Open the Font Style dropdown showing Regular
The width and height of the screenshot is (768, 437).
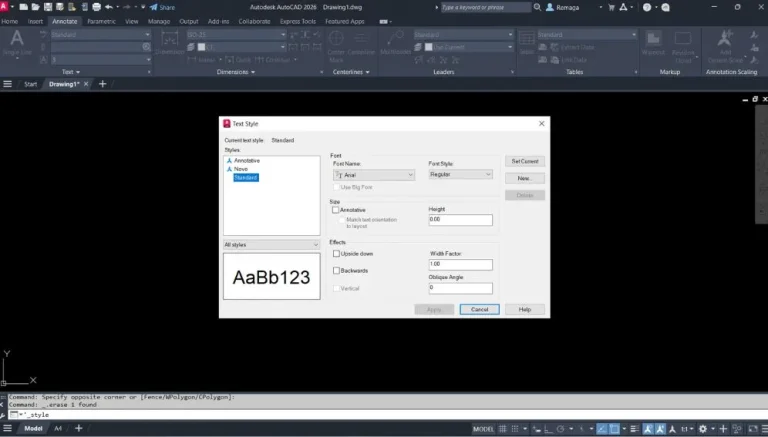pyautogui.click(x=460, y=174)
